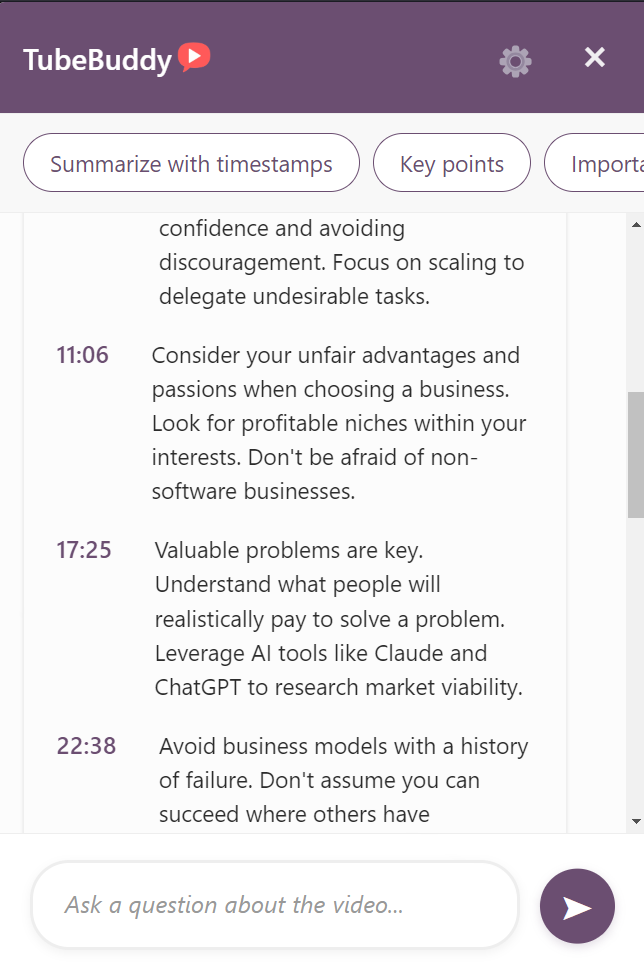Jump to the 22:38 timestamp
The width and height of the screenshot is (644, 962).
tap(86, 746)
